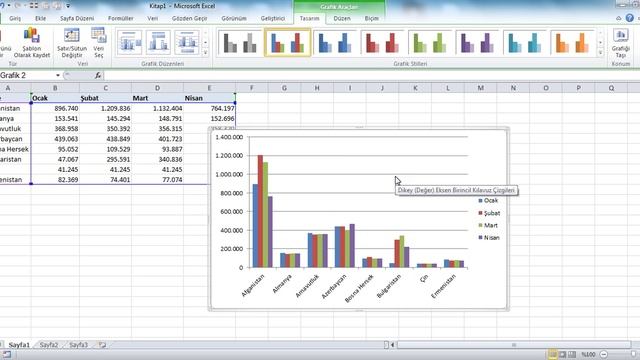Select column header M
The image size is (640, 360).
point(480,88)
